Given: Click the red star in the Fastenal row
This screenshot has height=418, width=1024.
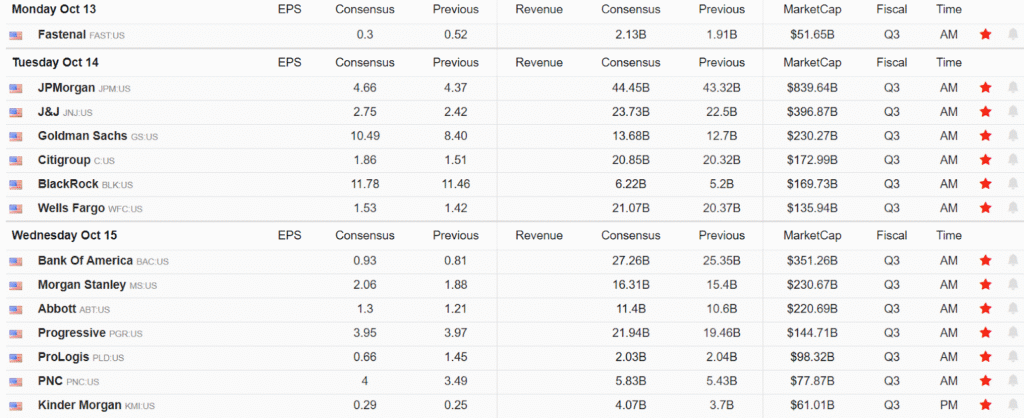Looking at the screenshot, I should pos(986,34).
